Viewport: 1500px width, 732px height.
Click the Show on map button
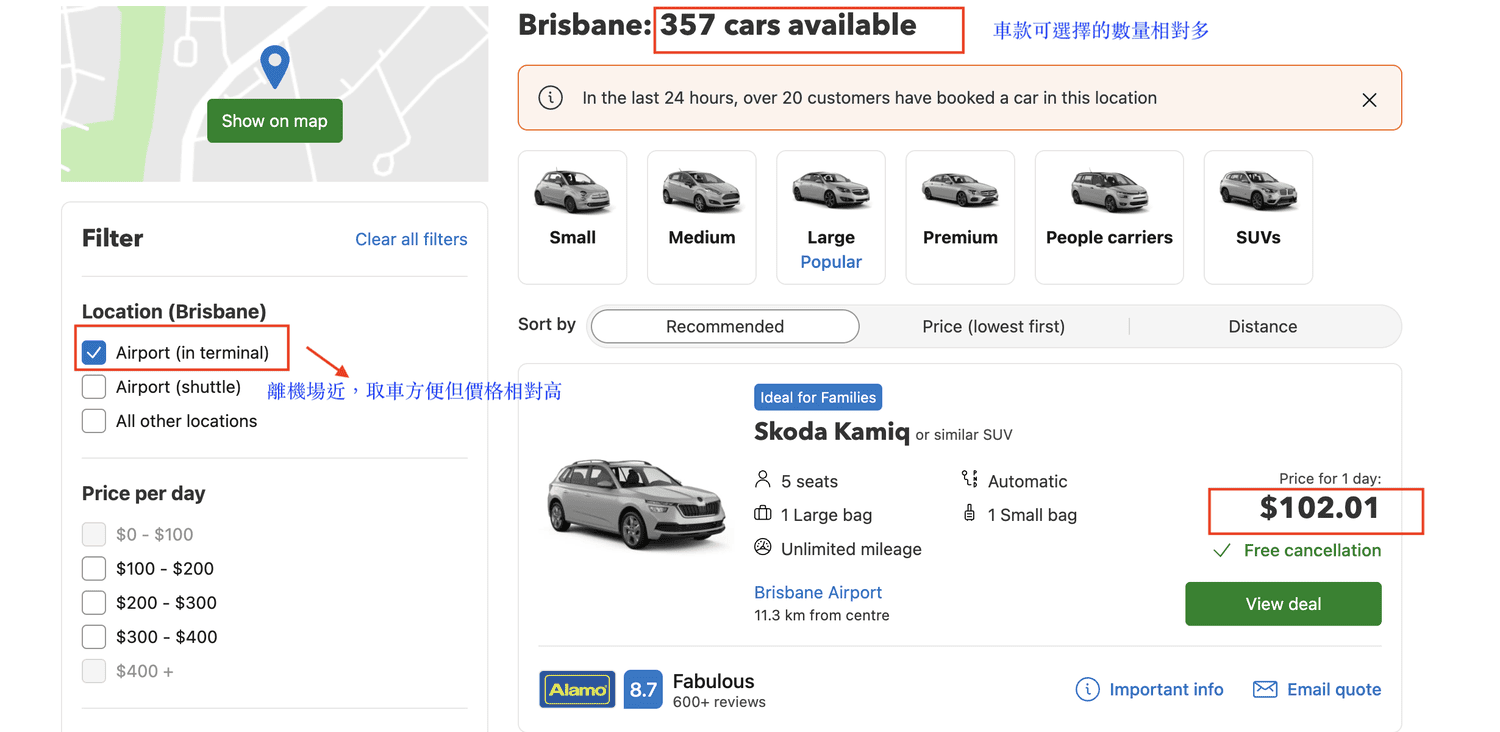click(x=275, y=121)
